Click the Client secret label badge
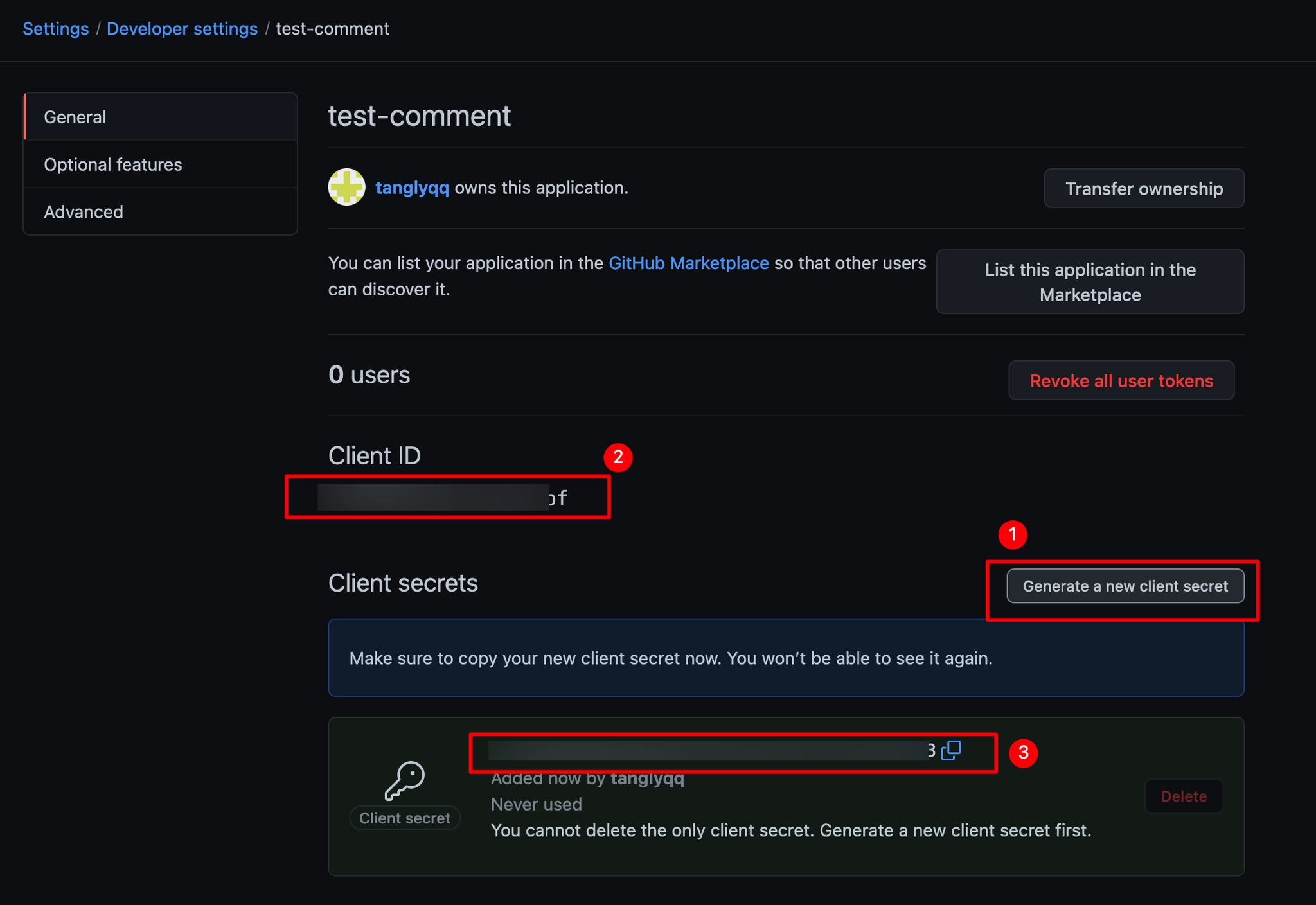This screenshot has width=1316, height=905. coord(405,818)
